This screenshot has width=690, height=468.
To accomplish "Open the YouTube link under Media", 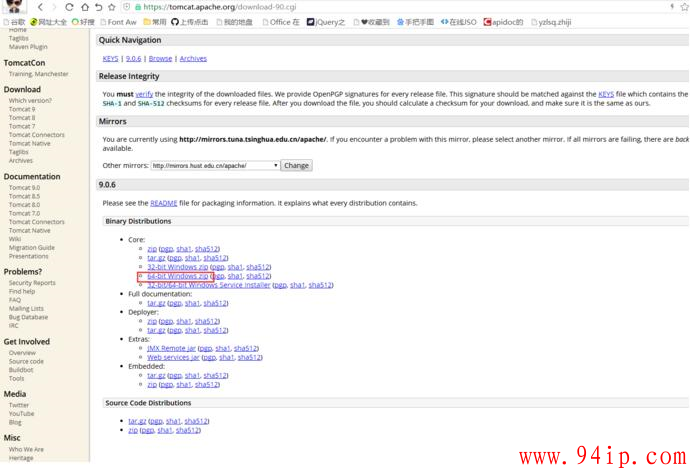I will pyautogui.click(x=22, y=414).
